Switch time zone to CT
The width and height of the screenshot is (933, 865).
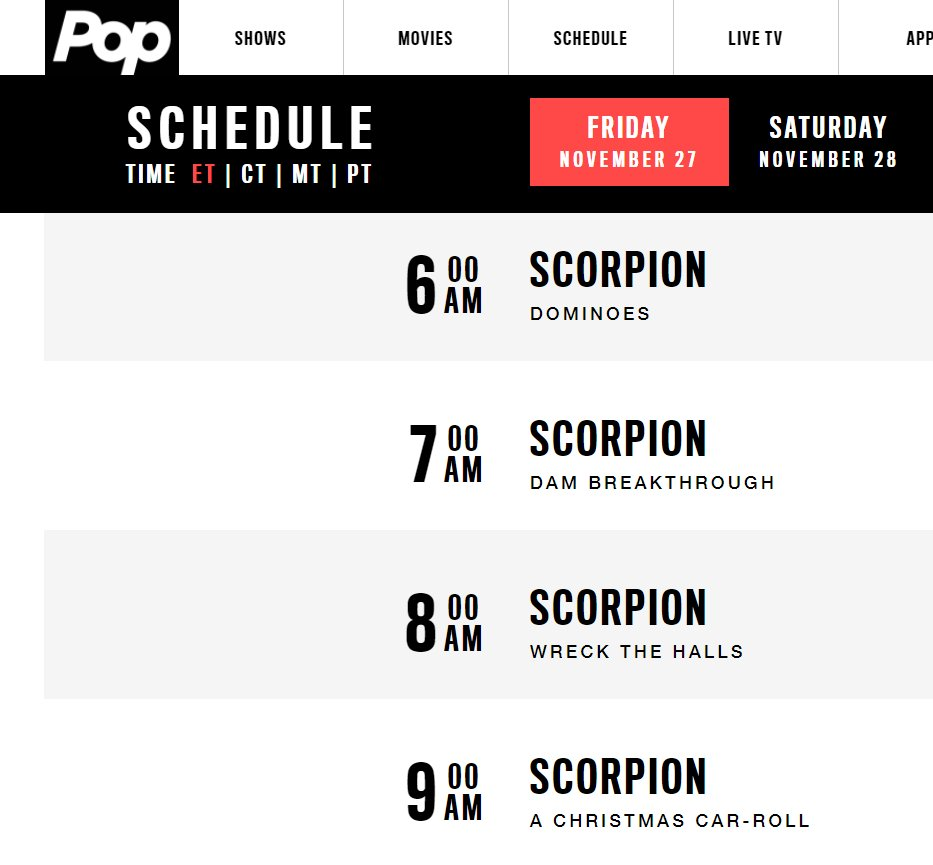click(x=253, y=174)
